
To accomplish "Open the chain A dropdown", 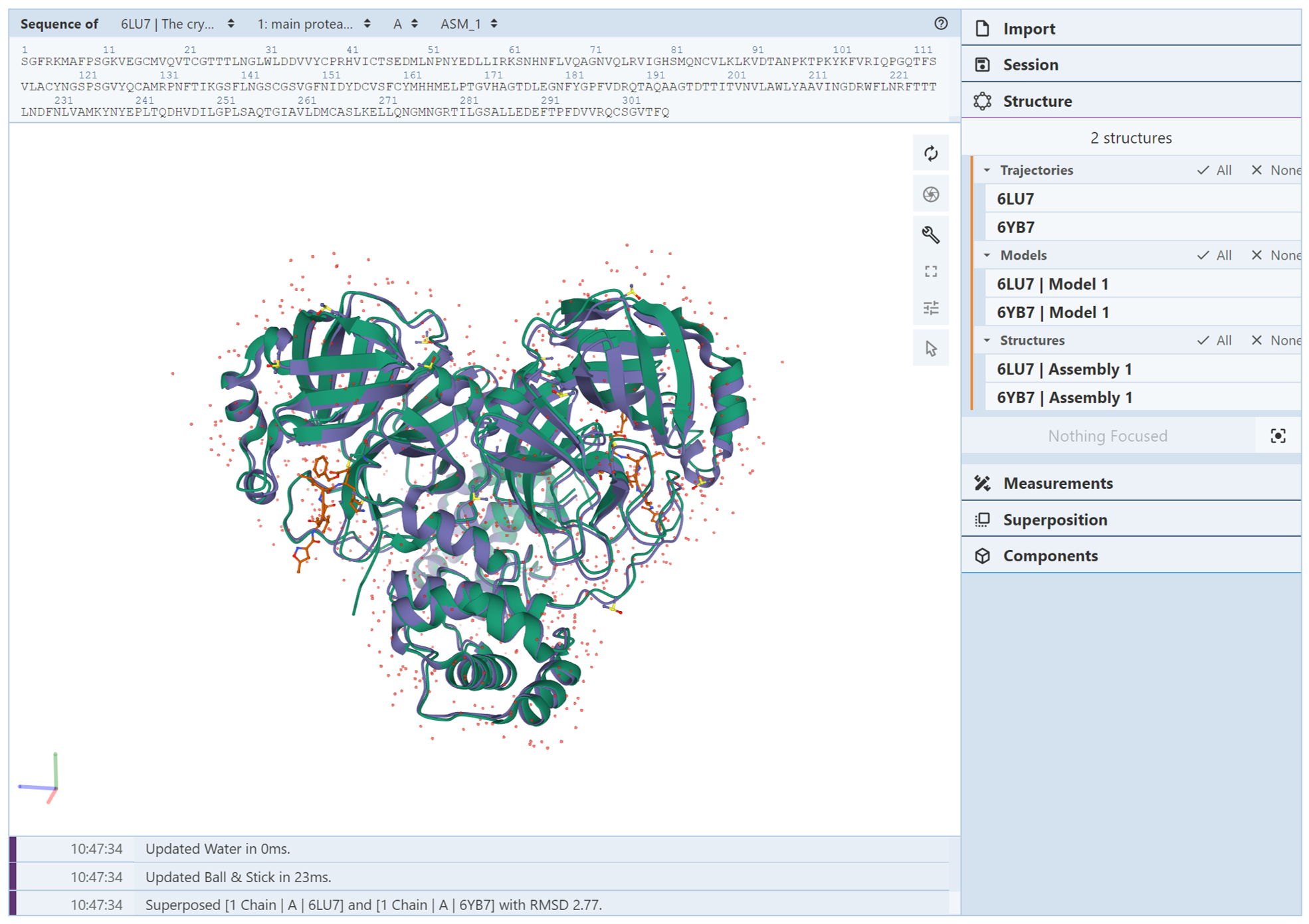I will click(x=405, y=24).
